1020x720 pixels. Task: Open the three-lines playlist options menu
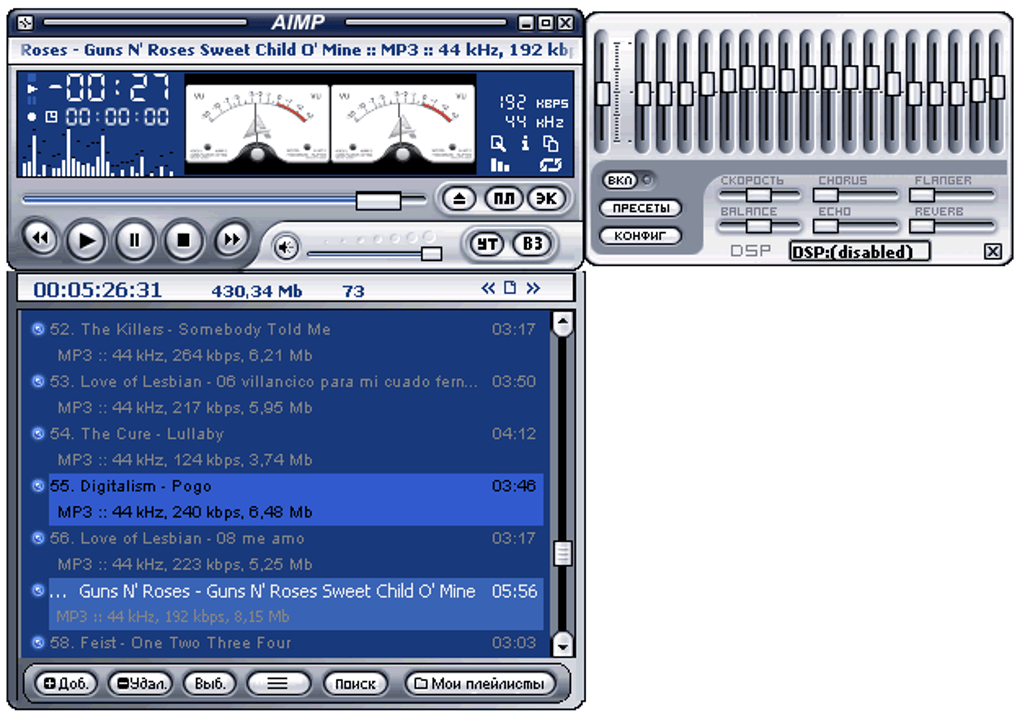pyautogui.click(x=278, y=684)
